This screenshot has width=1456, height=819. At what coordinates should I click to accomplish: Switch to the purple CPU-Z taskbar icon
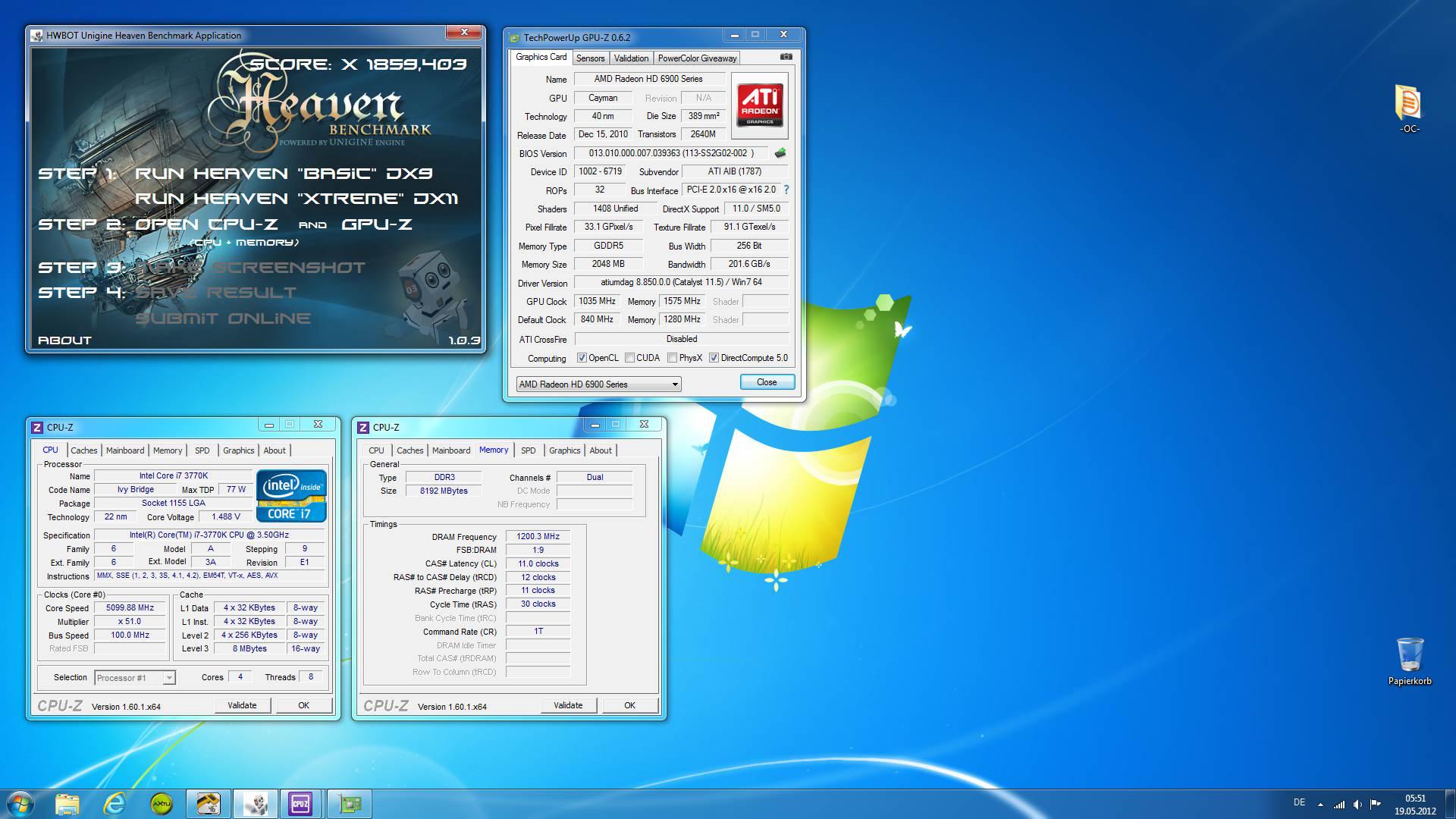(x=301, y=804)
